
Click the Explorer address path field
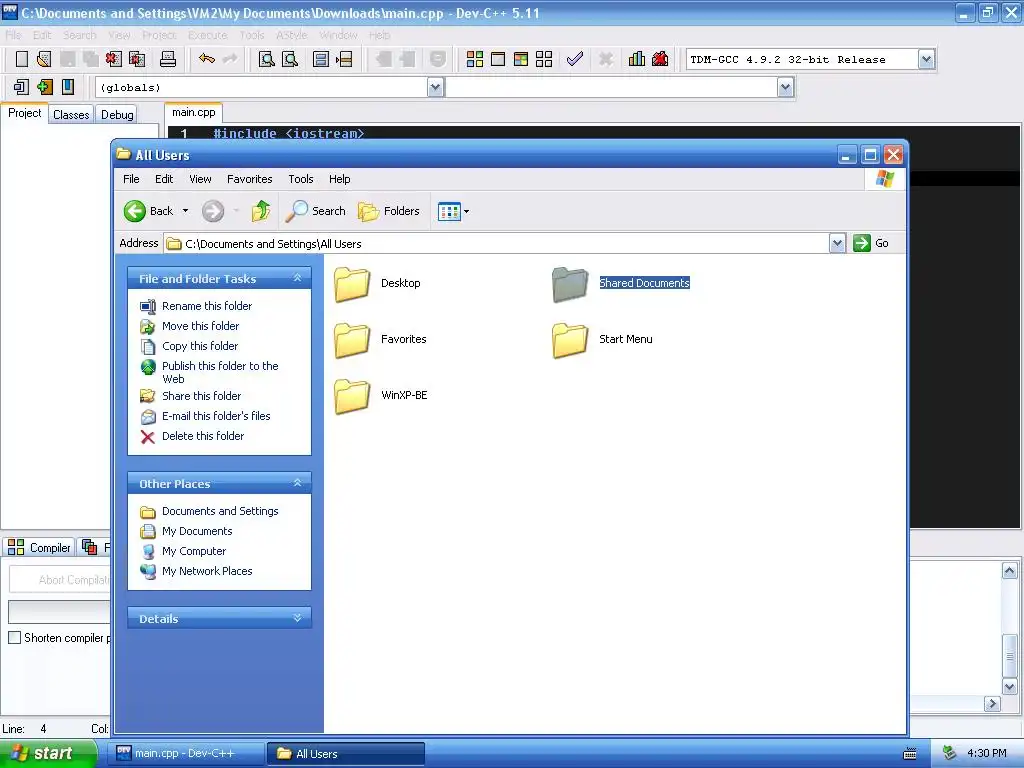(496, 244)
